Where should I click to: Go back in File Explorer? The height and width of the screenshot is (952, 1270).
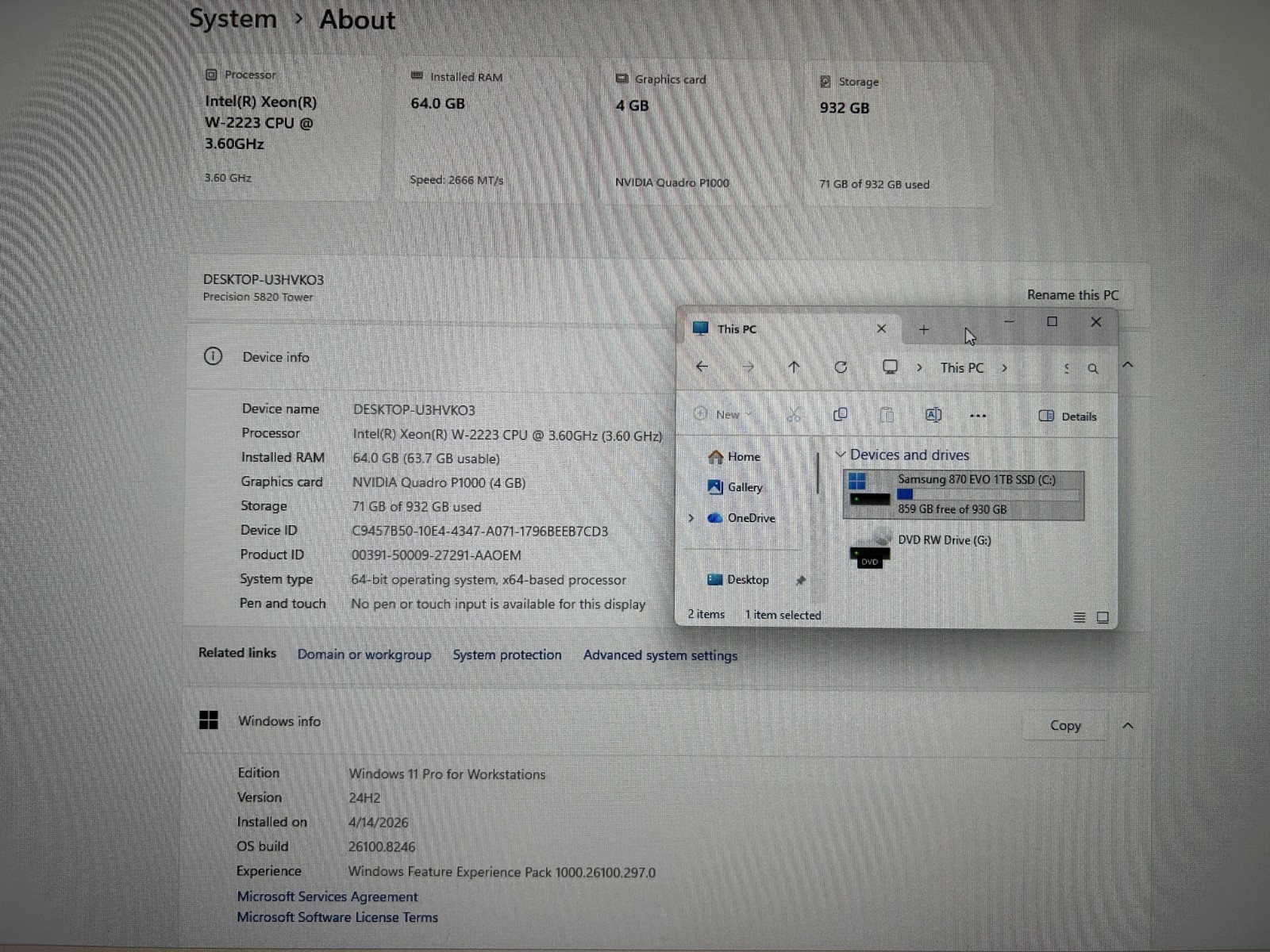click(702, 367)
